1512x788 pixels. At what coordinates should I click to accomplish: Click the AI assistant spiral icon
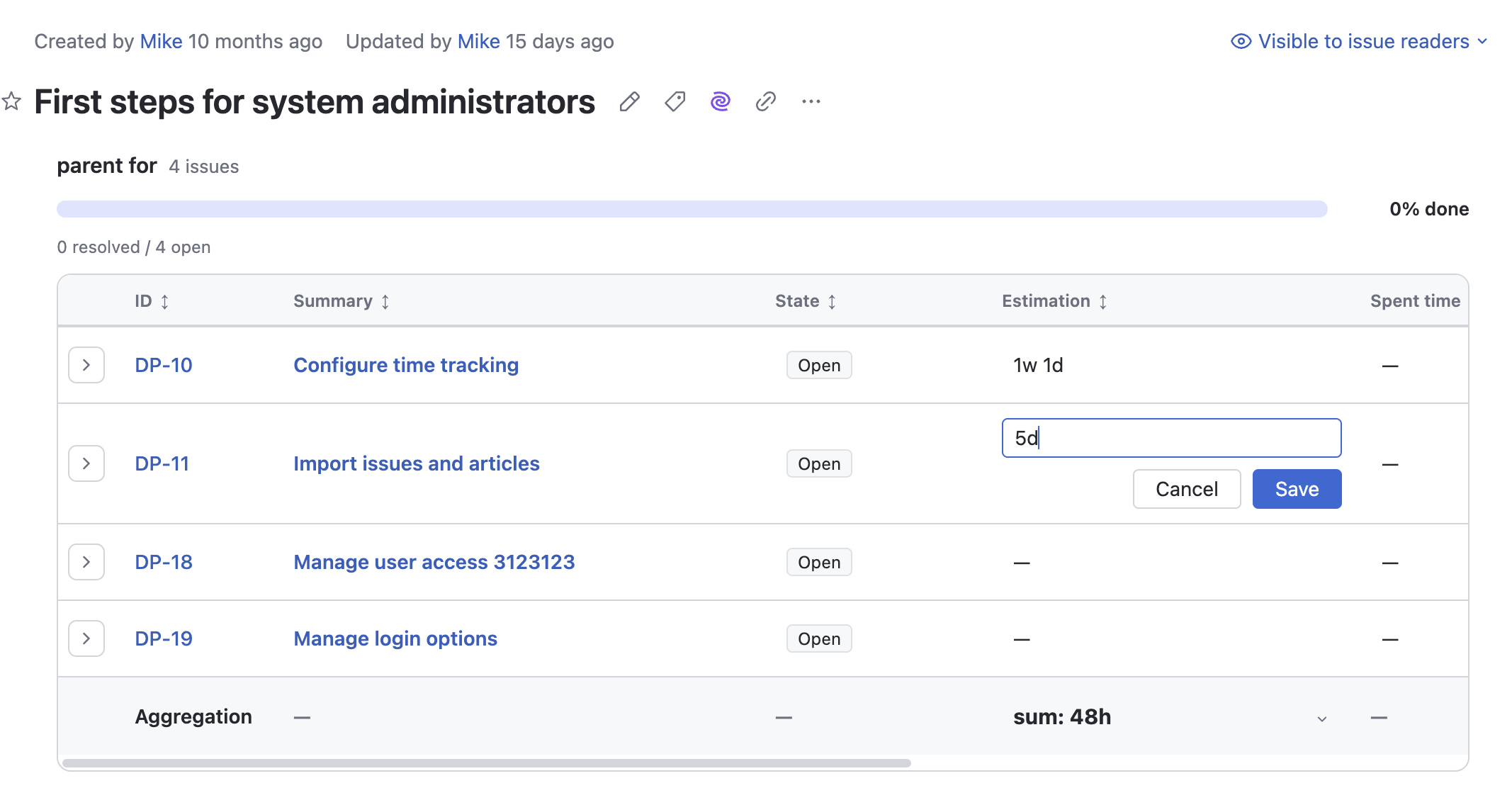[x=720, y=102]
